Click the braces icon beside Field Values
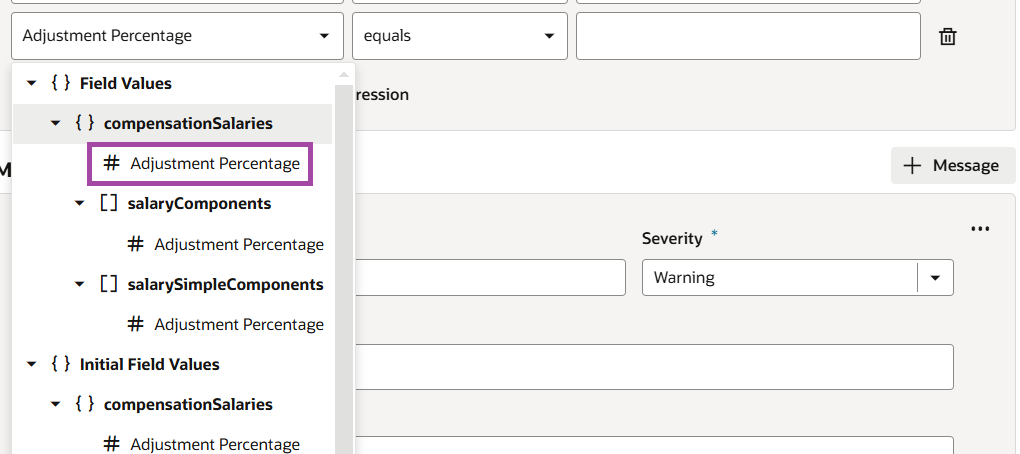This screenshot has height=454, width=1020. (60, 83)
